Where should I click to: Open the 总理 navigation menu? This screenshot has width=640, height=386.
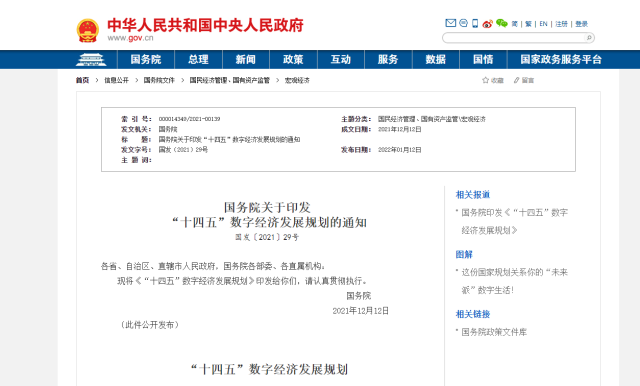click(198, 60)
